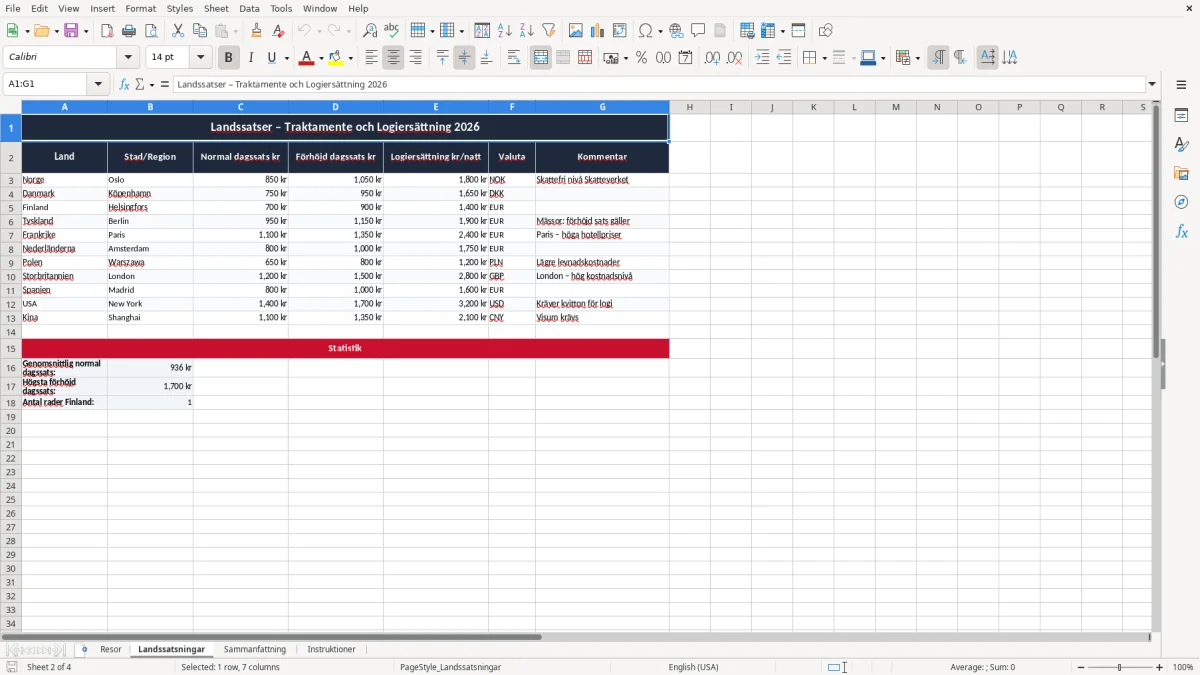1200x675 pixels.
Task: Switch to the Sammanfattning sheet tab
Action: click(255, 649)
